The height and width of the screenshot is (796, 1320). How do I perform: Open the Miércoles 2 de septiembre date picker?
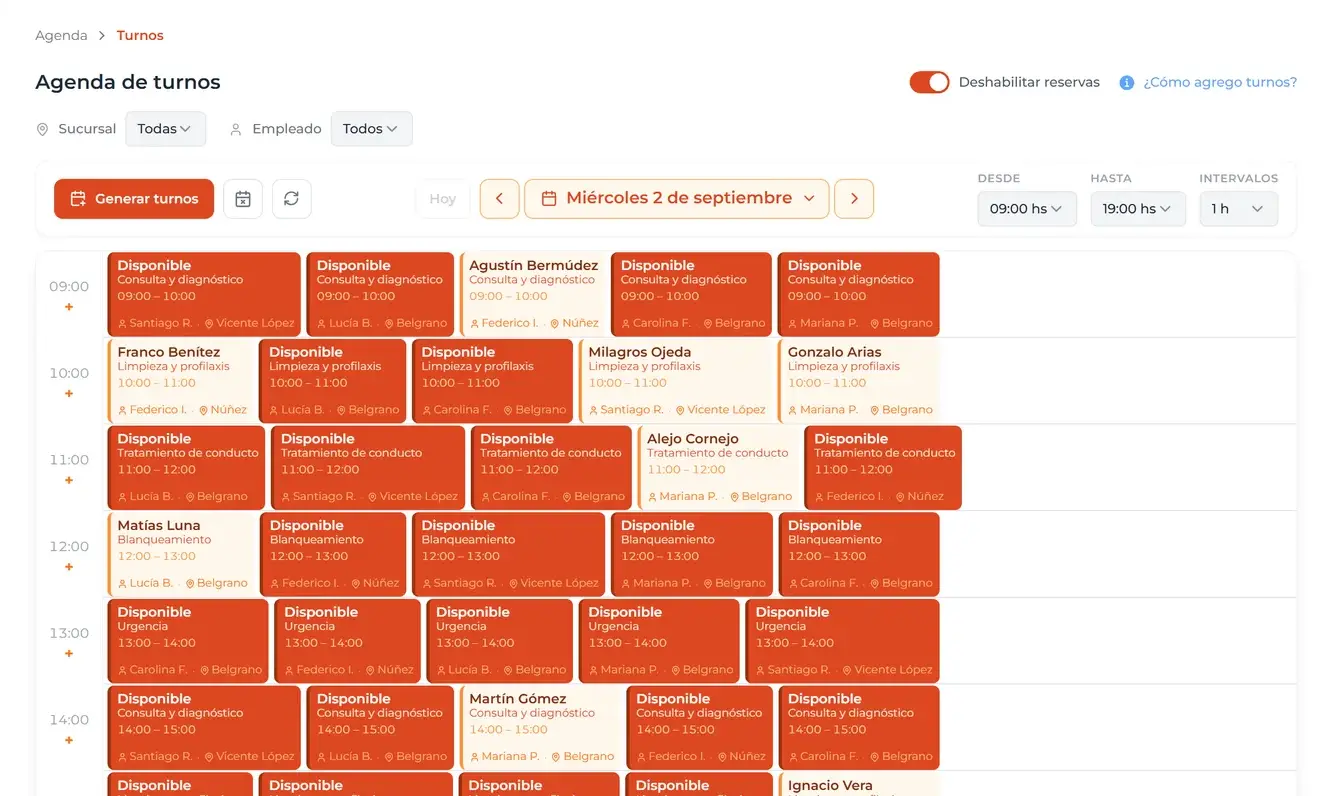tap(677, 199)
